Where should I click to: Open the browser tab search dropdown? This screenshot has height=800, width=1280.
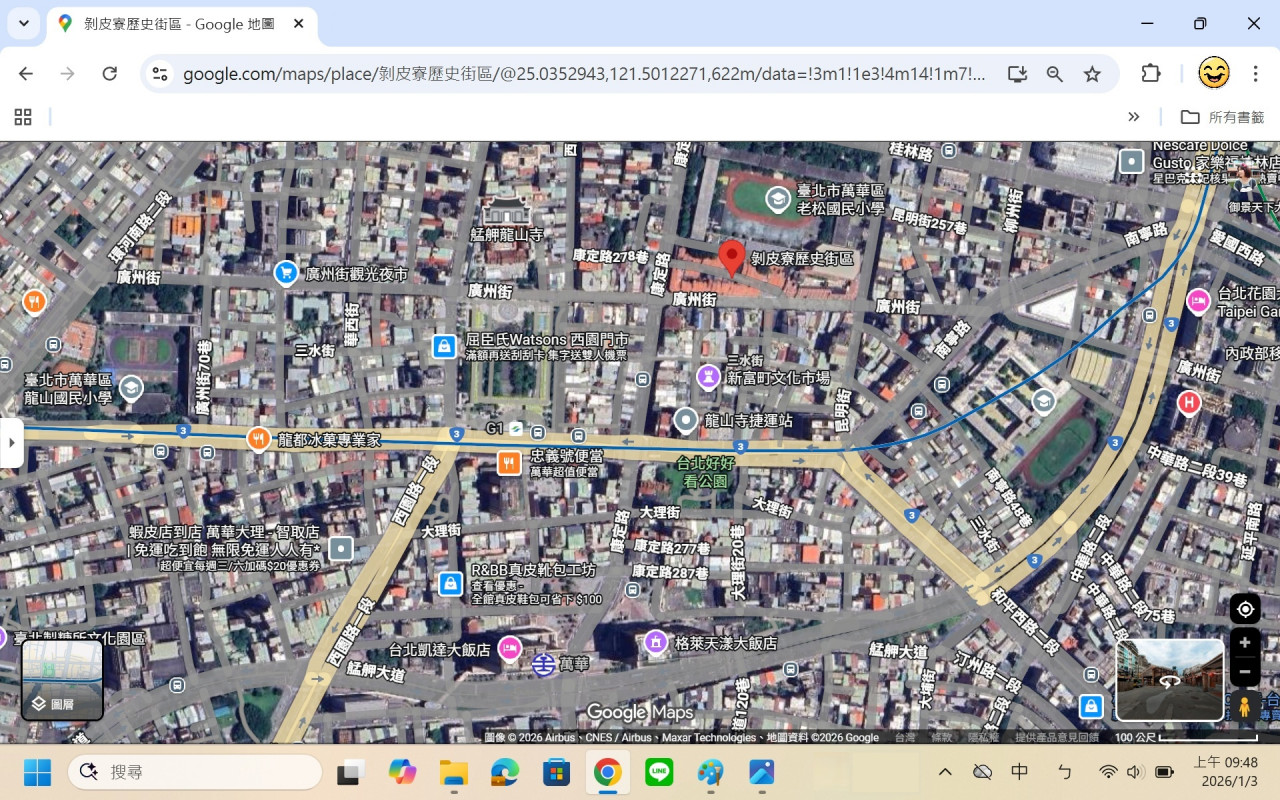[x=23, y=23]
